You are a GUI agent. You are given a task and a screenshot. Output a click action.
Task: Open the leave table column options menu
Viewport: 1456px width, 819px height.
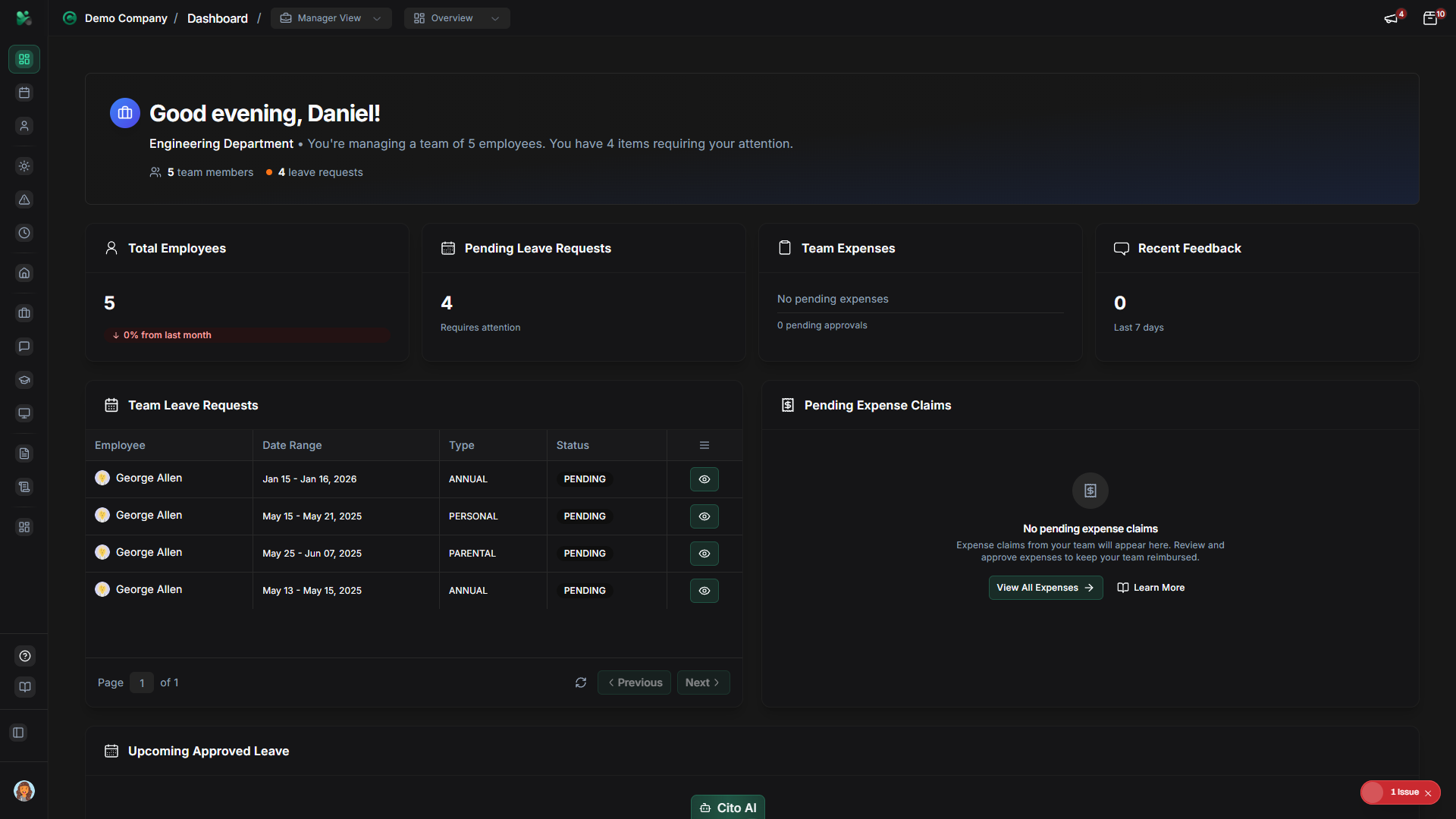click(x=704, y=445)
